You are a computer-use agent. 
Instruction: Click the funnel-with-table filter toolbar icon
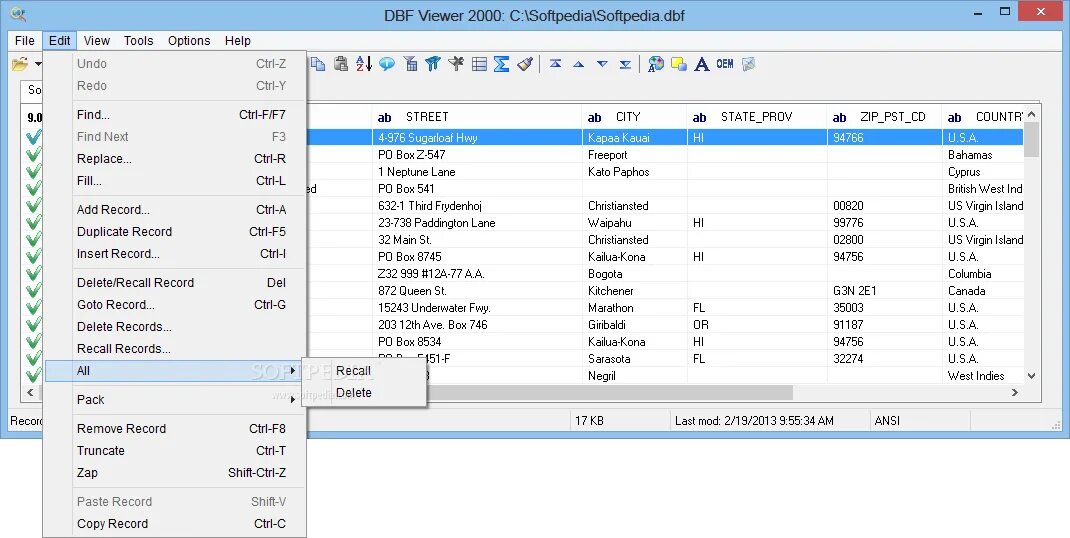[410, 64]
